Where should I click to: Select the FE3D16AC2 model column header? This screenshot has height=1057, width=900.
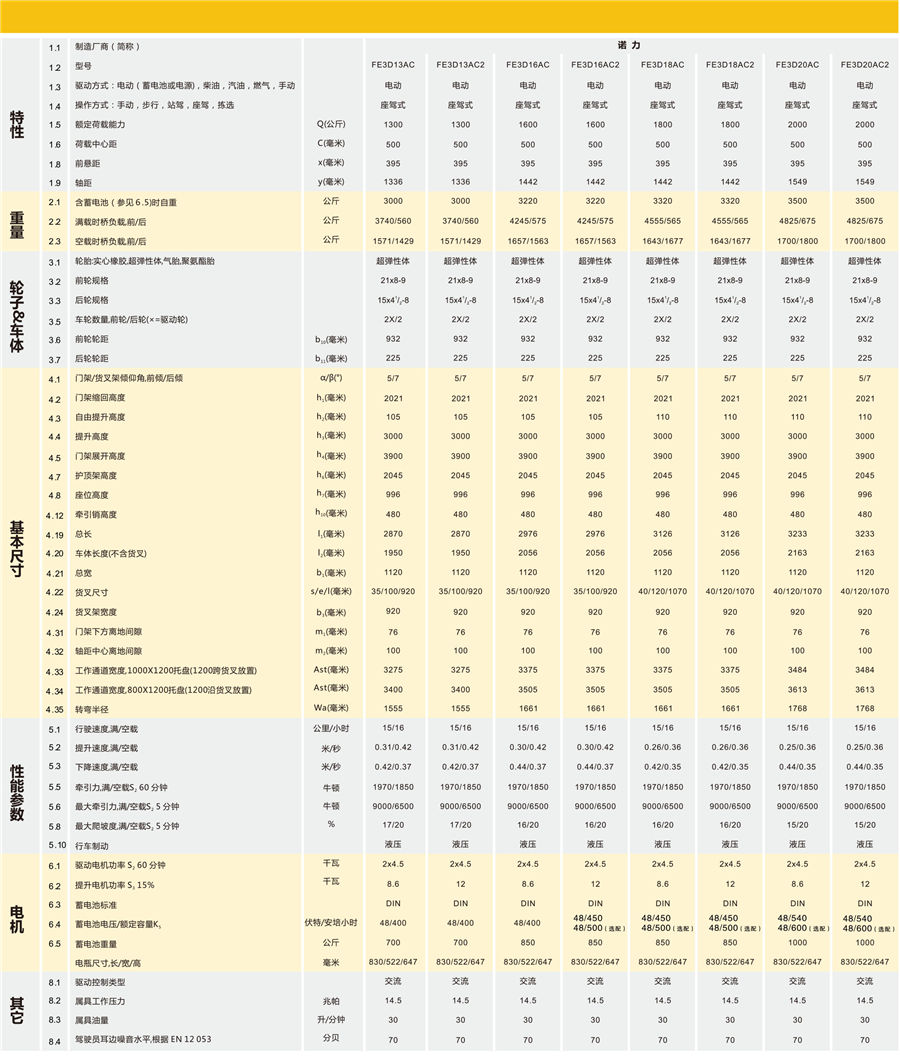coord(595,65)
